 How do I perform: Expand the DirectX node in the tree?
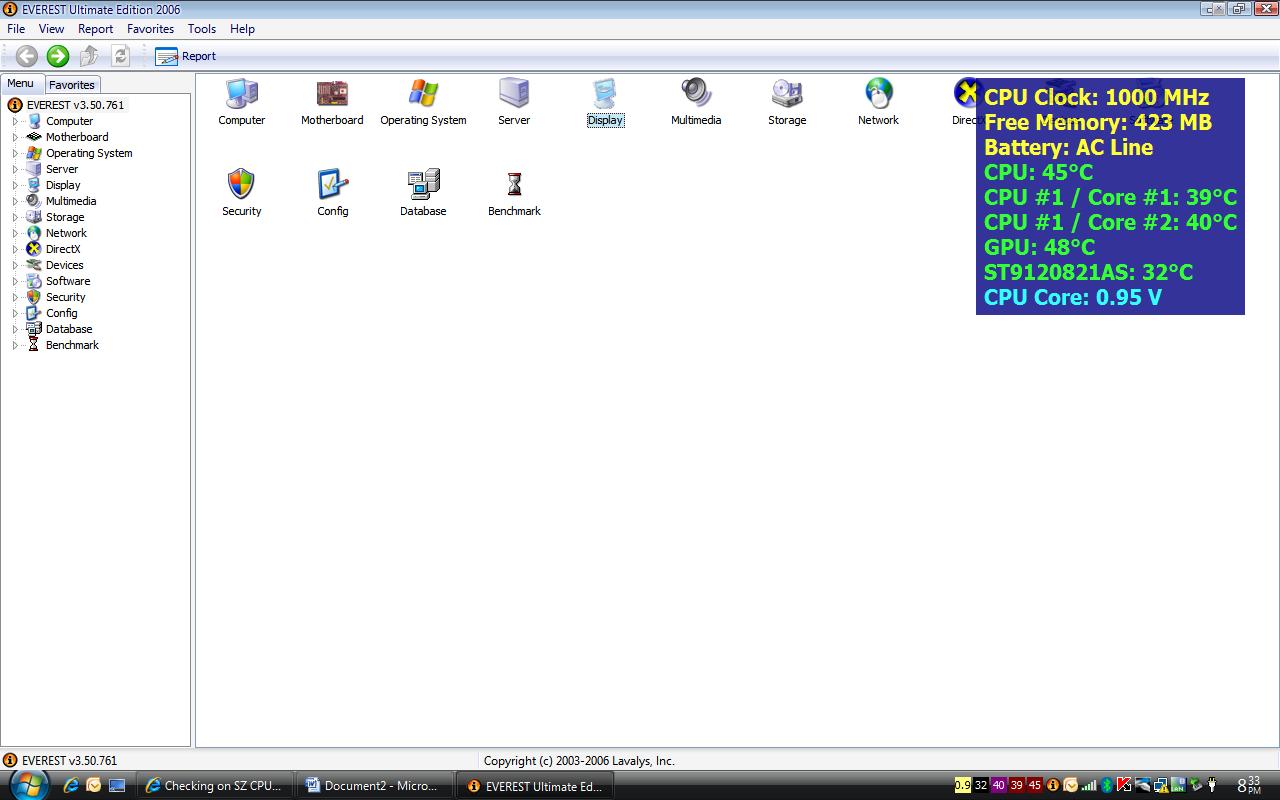15,249
